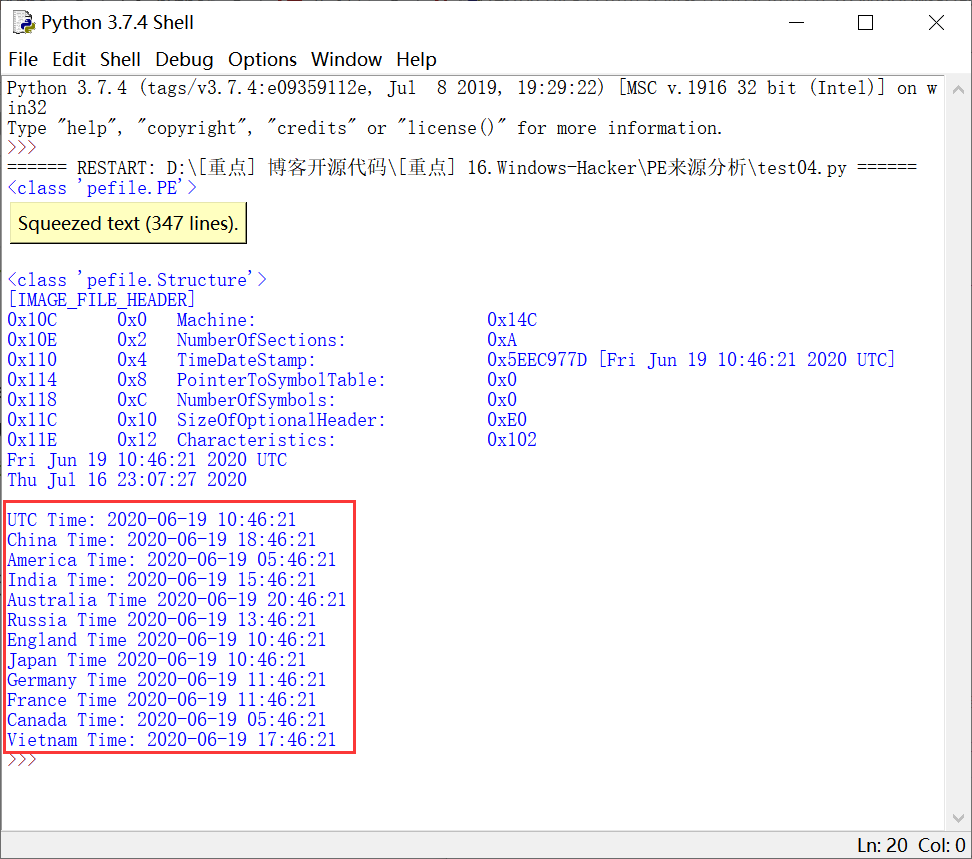972x859 pixels.
Task: Click the line "Fri Jun 19 10:46:21 2020 UTC"
Action: coord(147,459)
